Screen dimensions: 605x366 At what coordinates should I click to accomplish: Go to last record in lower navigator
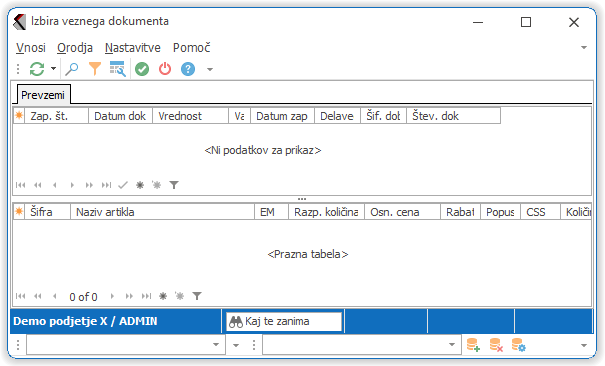(147, 296)
